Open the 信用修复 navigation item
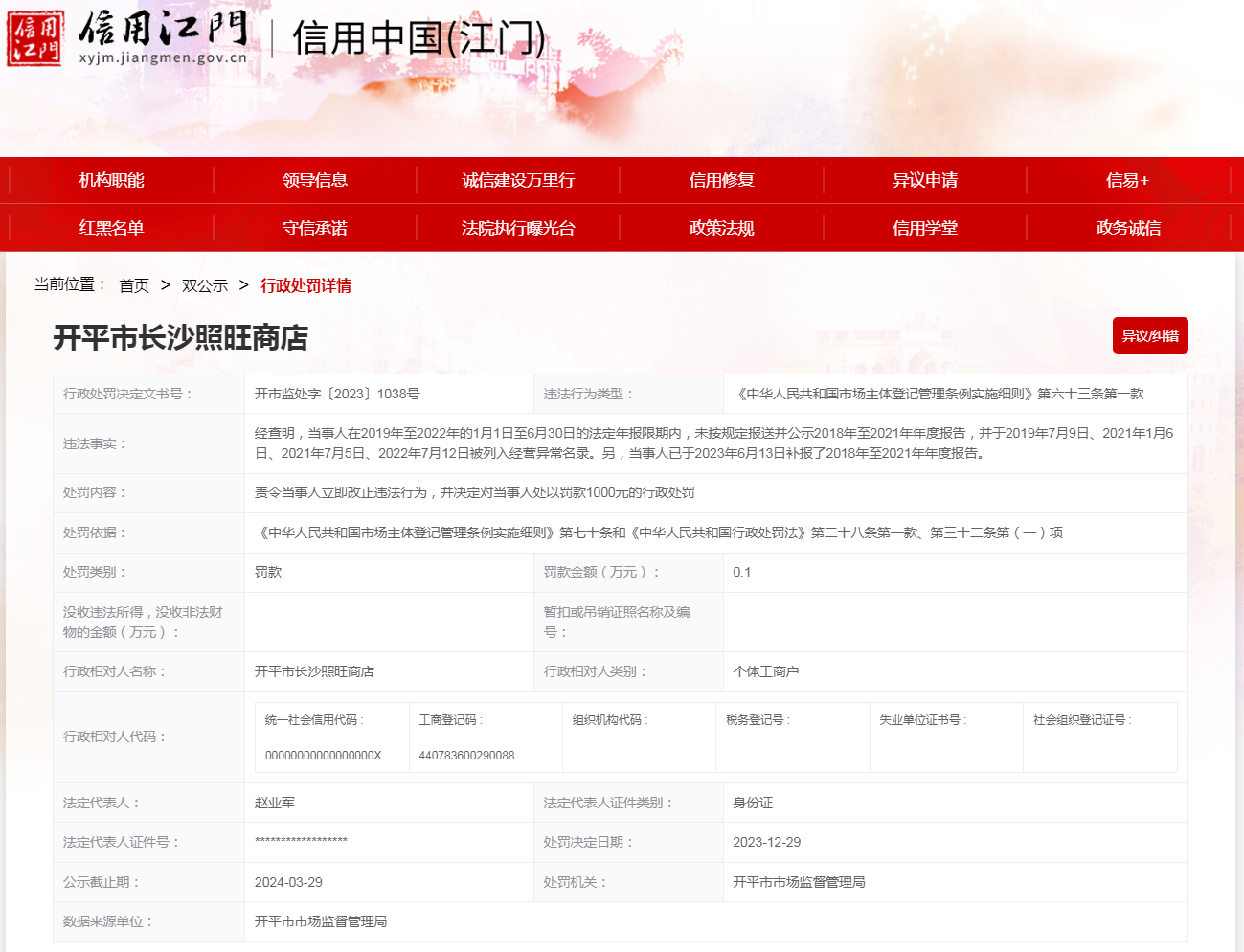 coord(721,180)
